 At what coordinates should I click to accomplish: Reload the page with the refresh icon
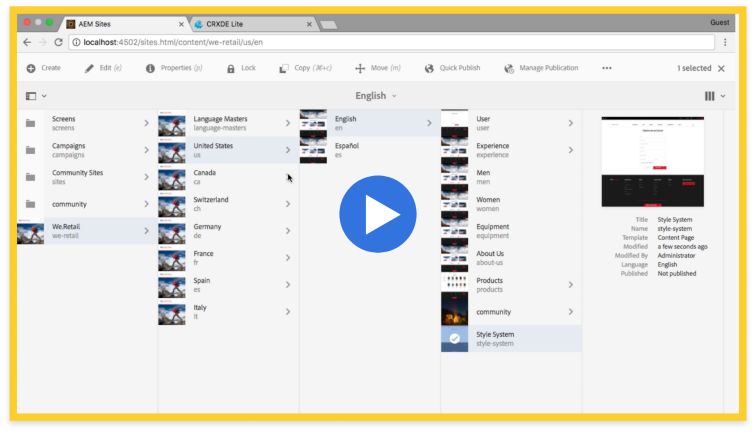pyautogui.click(x=58, y=42)
